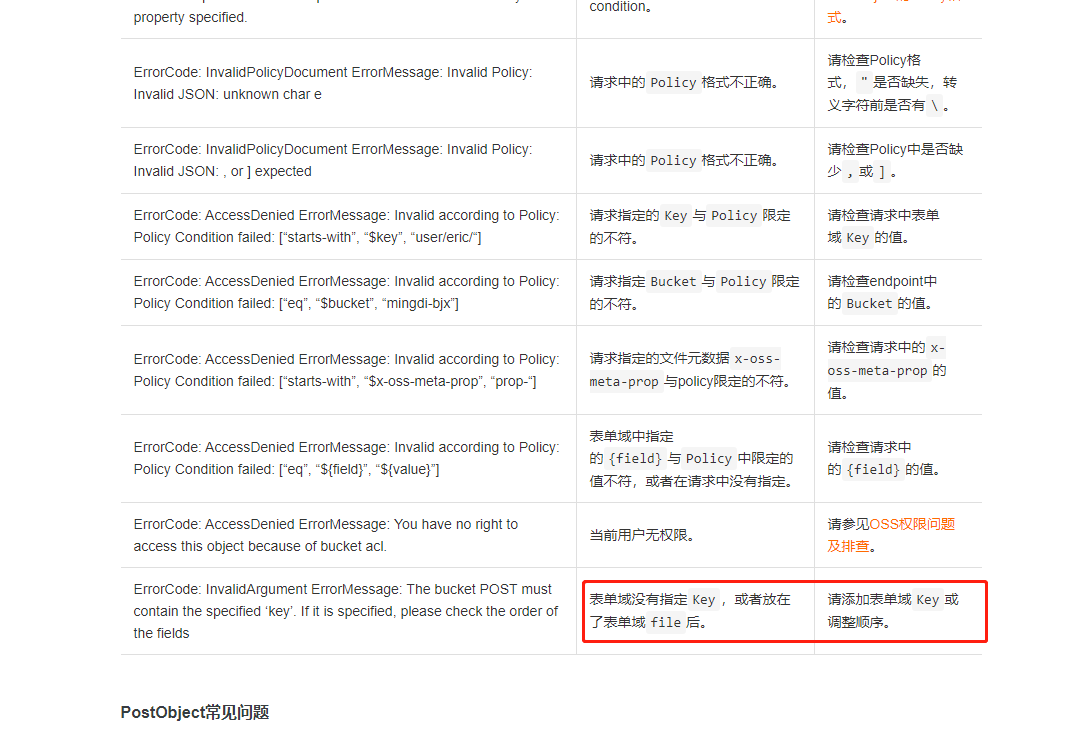Screen dimensions: 1069x733
Task: Click the 请求指定 Bucket 与 Policy cause text
Action: (x=694, y=293)
